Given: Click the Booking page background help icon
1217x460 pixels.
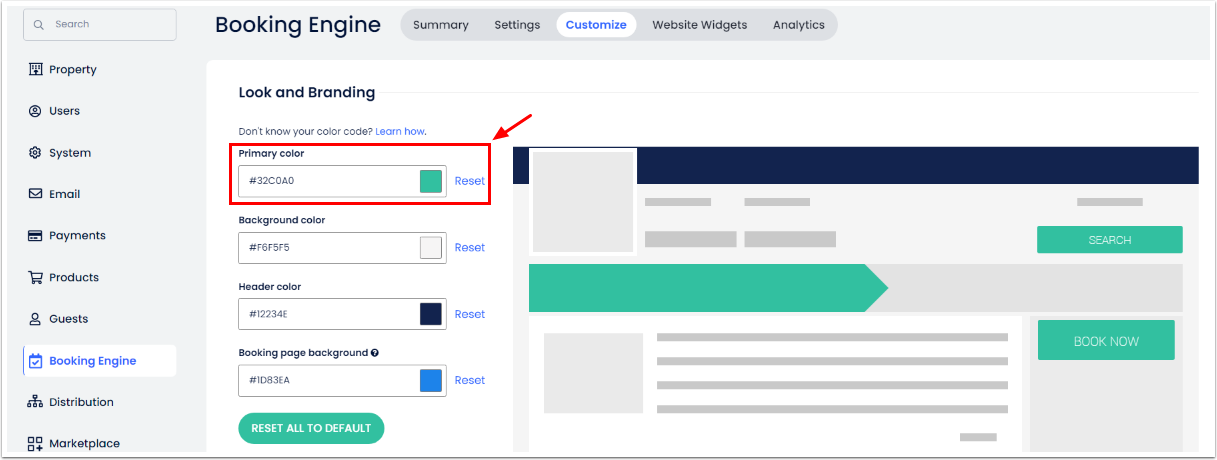Looking at the screenshot, I should pos(375,353).
